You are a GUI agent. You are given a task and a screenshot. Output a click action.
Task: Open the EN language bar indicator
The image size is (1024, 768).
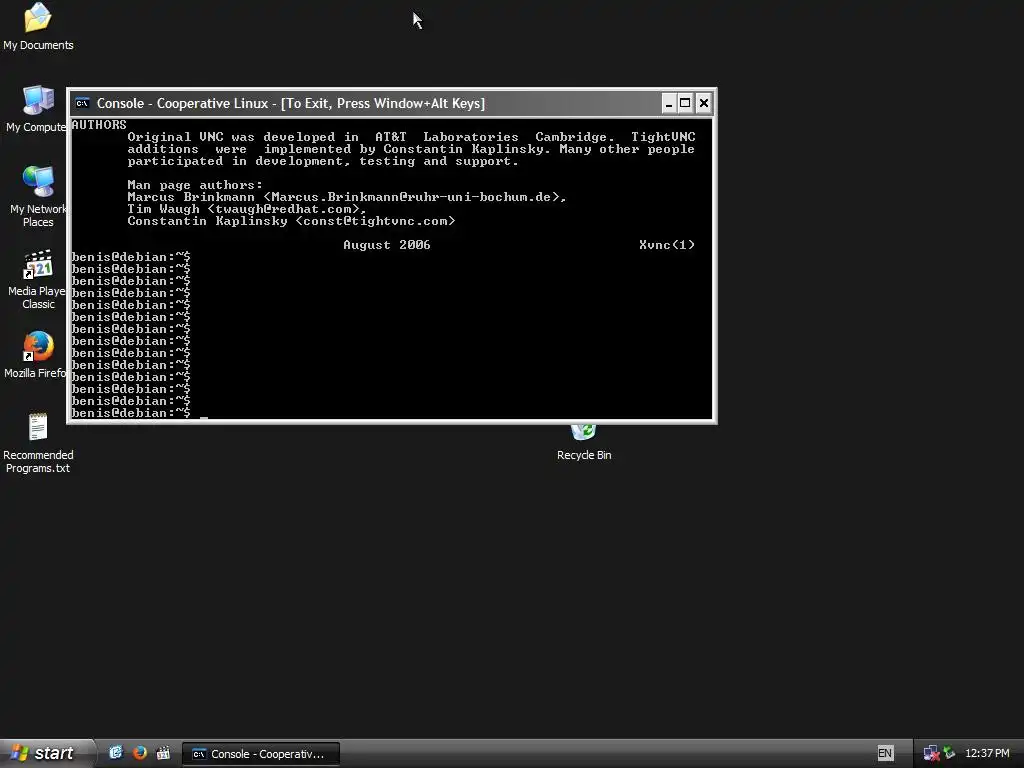pyautogui.click(x=885, y=753)
